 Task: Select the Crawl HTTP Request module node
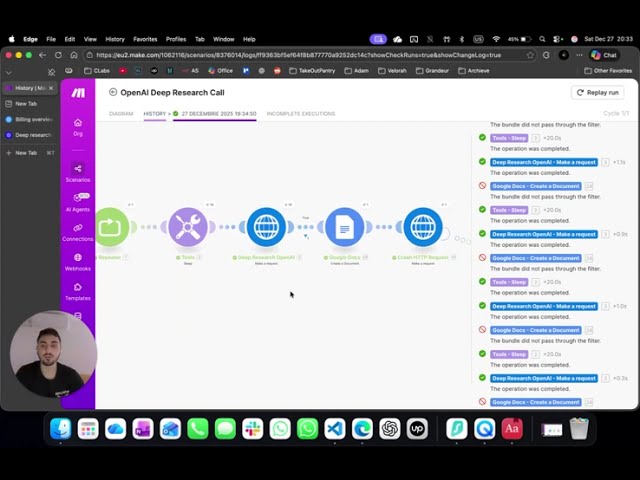(423, 227)
